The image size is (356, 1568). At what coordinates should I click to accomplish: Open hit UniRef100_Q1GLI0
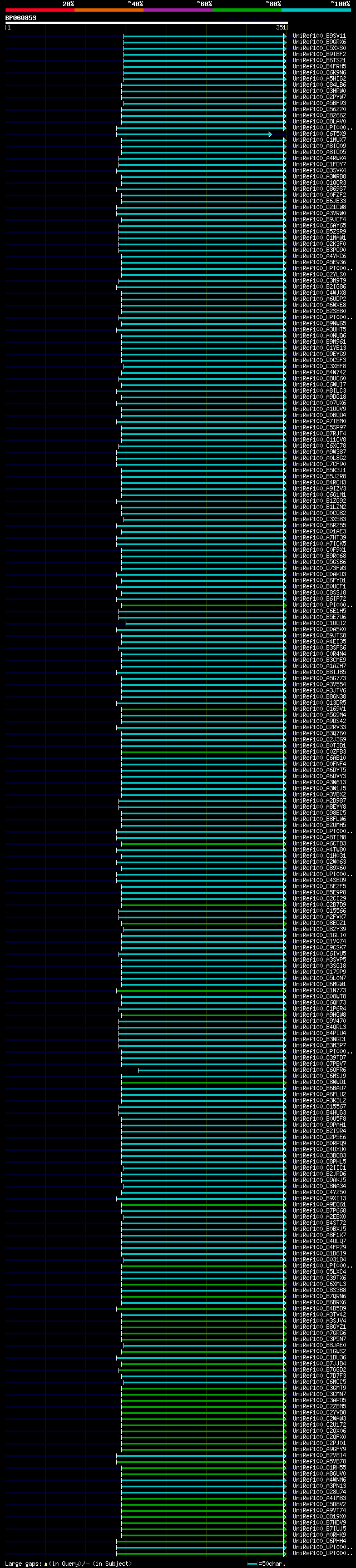[x=319, y=935]
